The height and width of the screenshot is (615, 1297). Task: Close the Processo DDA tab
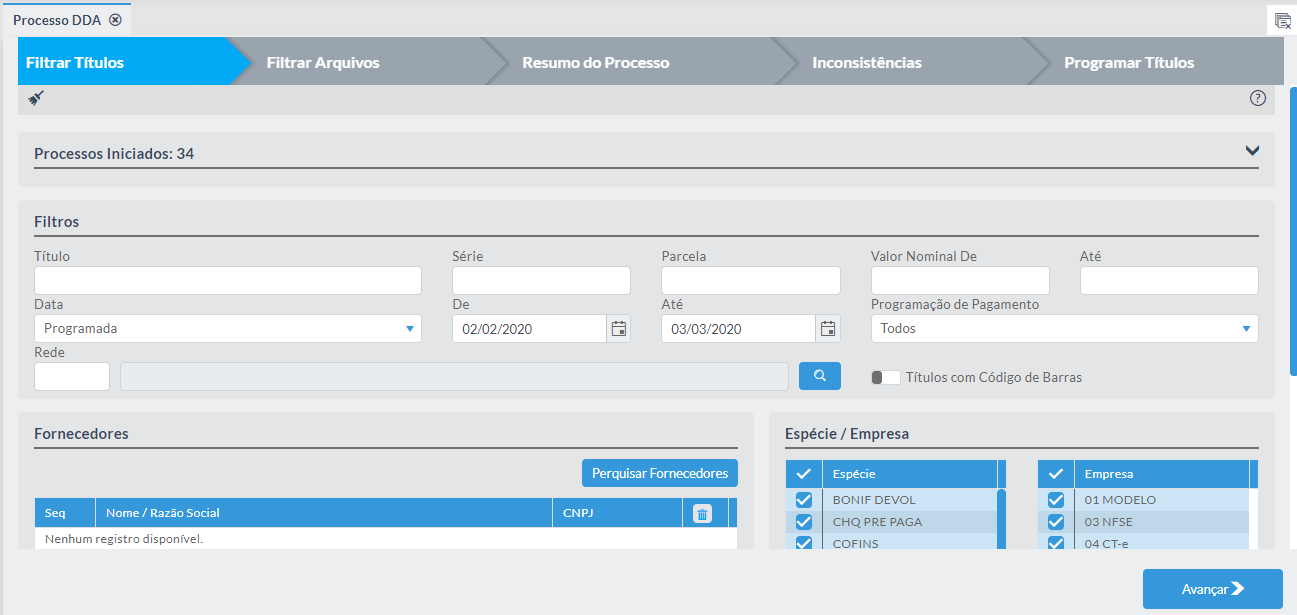[115, 20]
